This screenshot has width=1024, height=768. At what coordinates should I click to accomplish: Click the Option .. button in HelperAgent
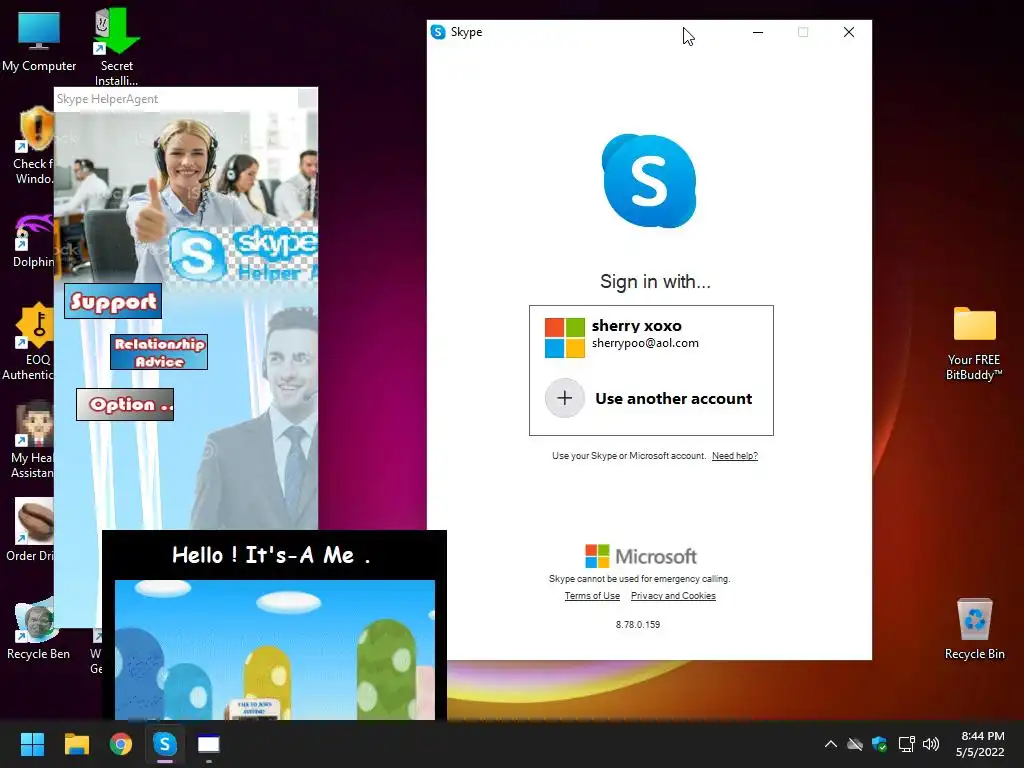tap(125, 404)
